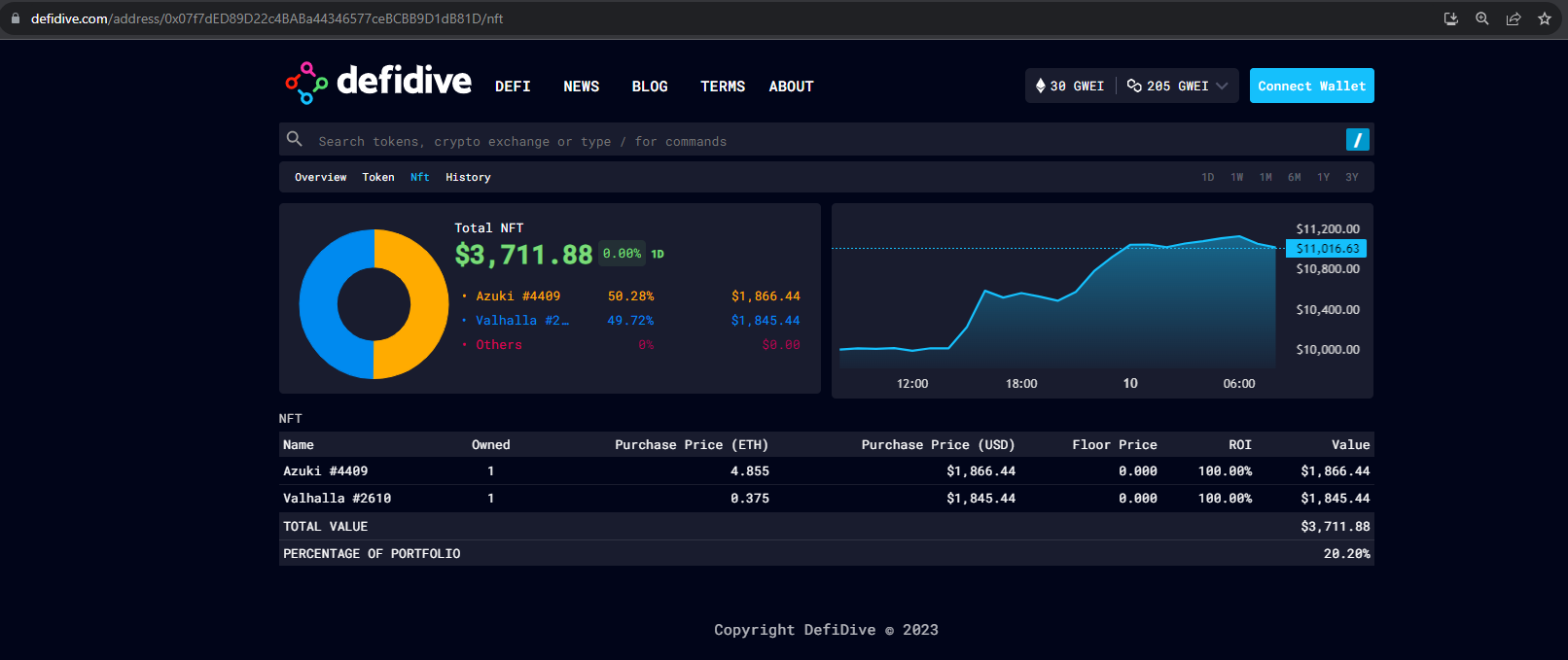The image size is (1568, 660).
Task: Click Valhalla #2610 in the NFT table
Action: click(338, 499)
